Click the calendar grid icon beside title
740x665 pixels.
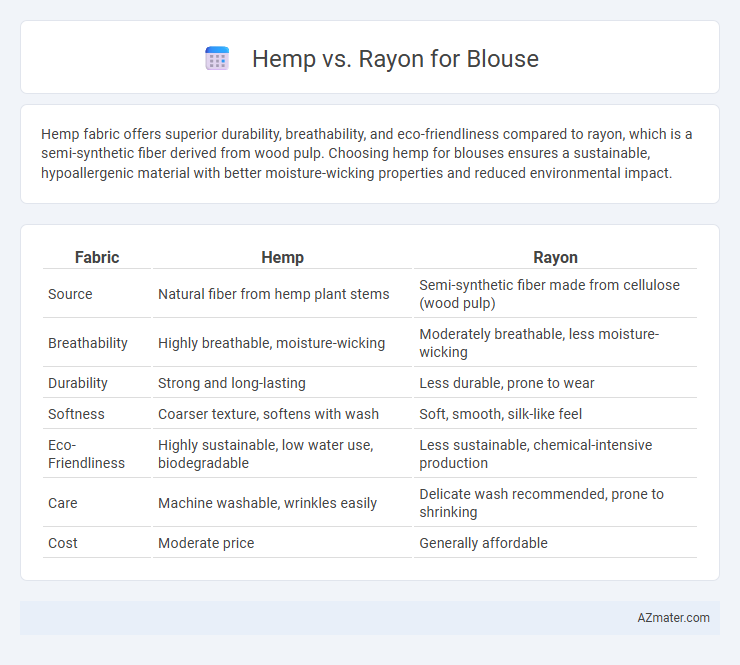click(217, 59)
